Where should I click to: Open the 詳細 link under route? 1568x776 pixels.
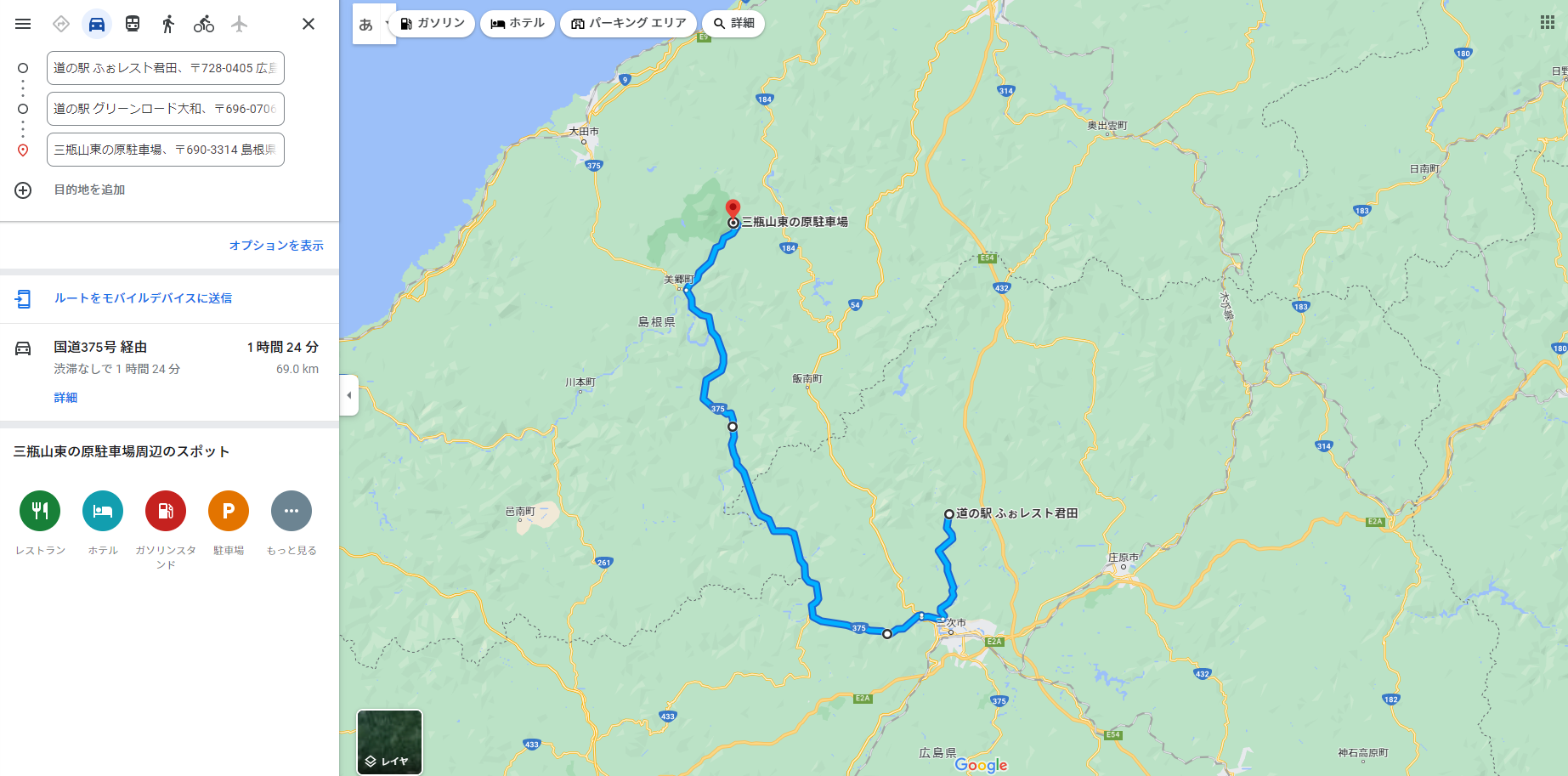(x=65, y=398)
